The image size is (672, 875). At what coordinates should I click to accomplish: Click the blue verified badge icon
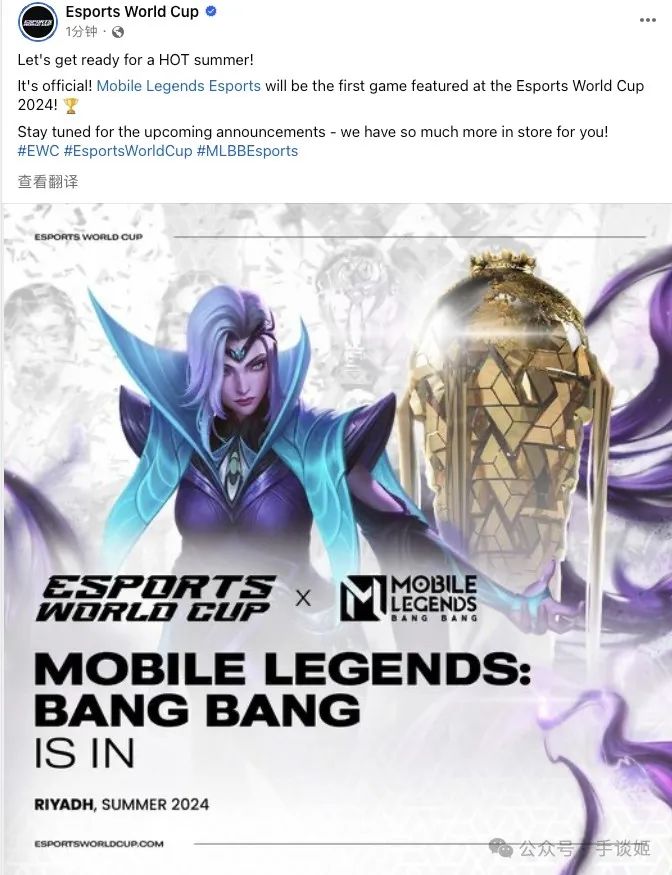tap(211, 11)
